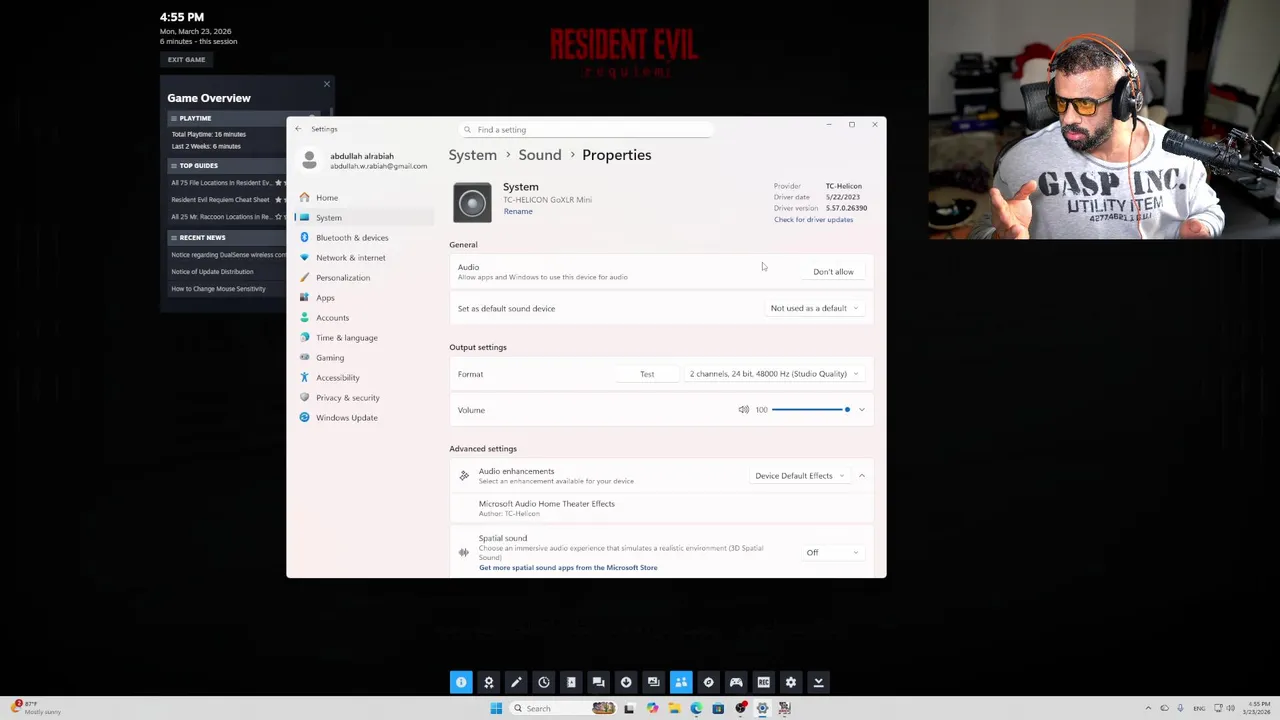The height and width of the screenshot is (720, 1280).
Task: Open the Spatial sound Off dropdown
Action: point(833,553)
